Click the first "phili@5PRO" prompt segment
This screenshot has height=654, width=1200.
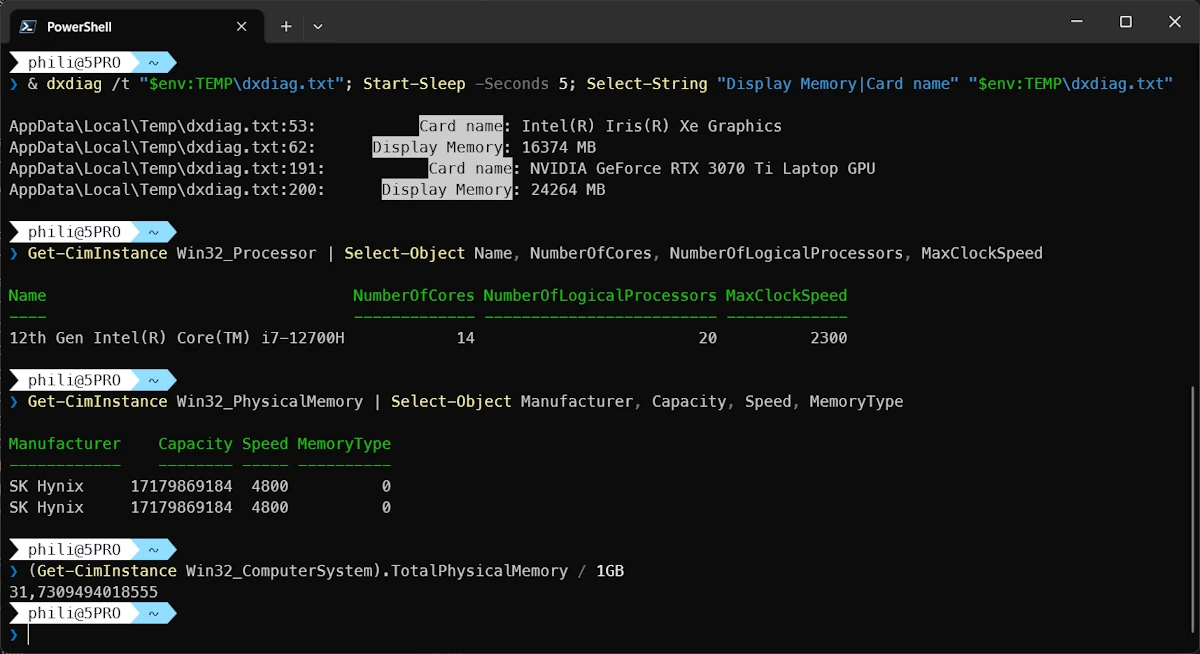tap(74, 62)
